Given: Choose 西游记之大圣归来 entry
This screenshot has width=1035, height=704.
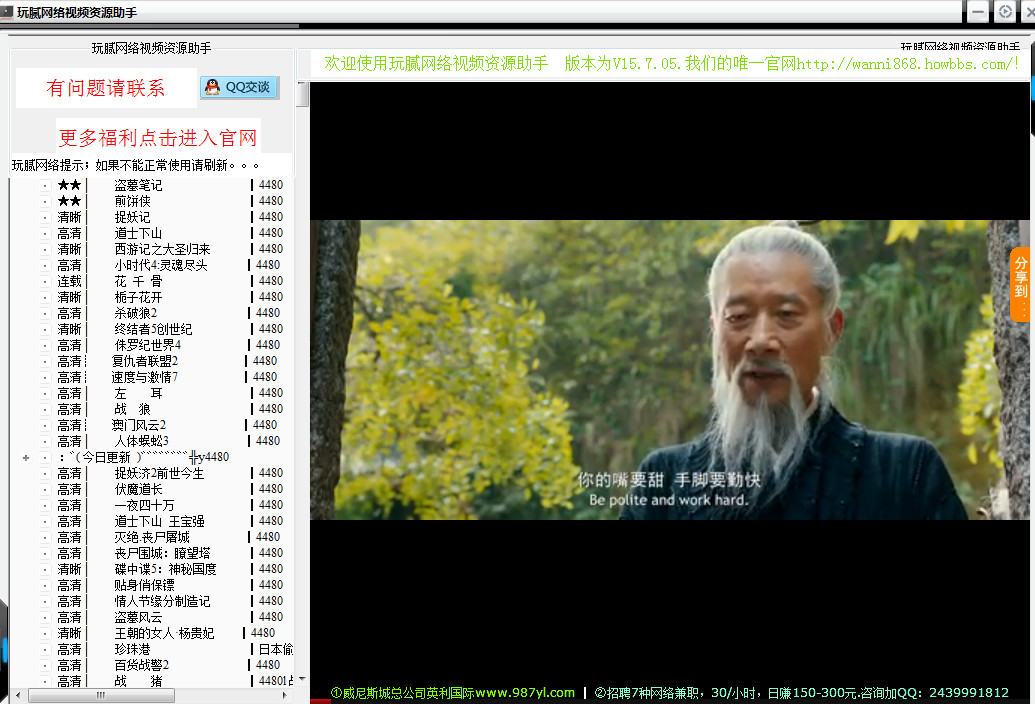Looking at the screenshot, I should click(x=162, y=249).
